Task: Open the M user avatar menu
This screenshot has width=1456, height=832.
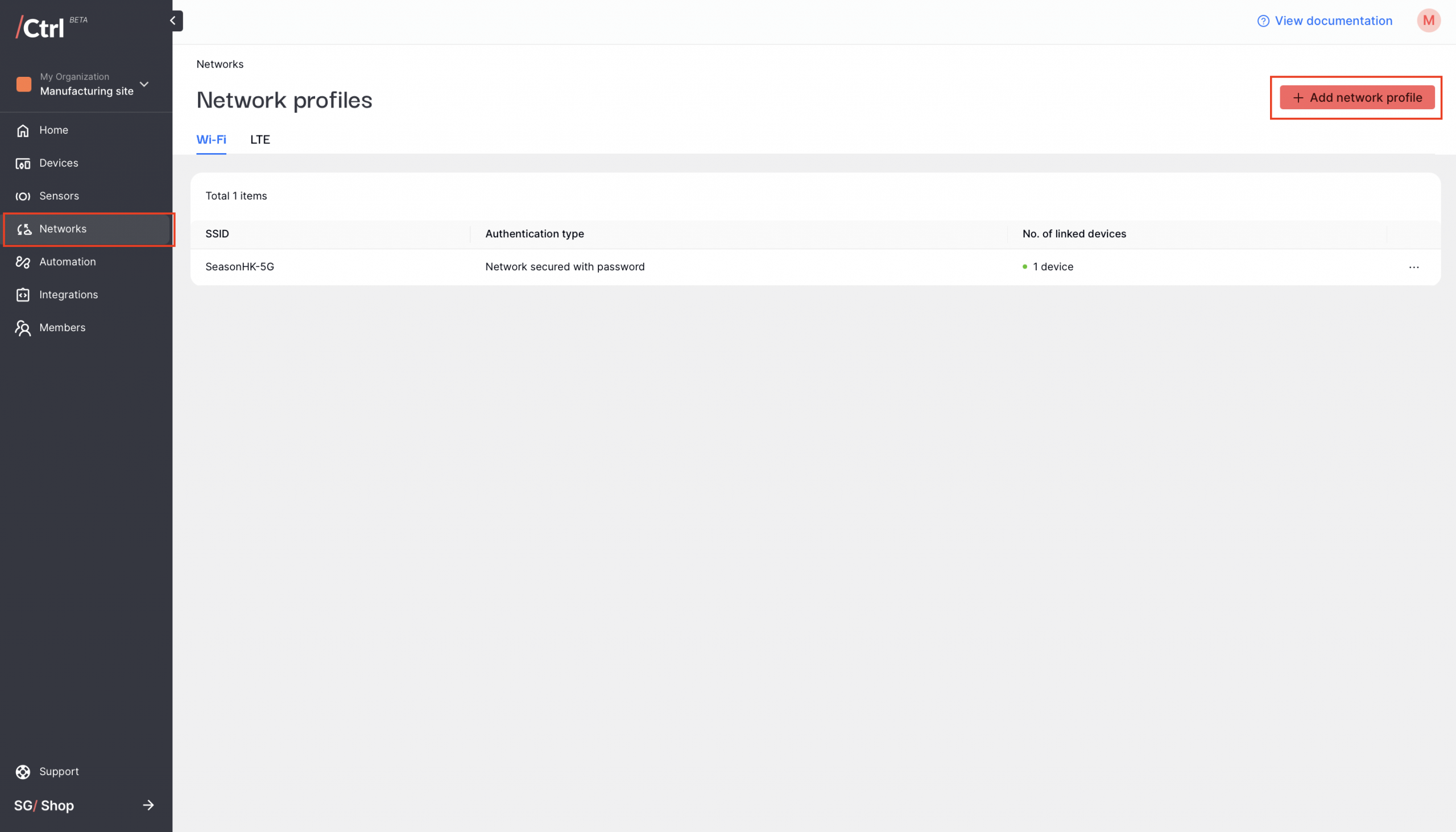Action: click(1428, 21)
